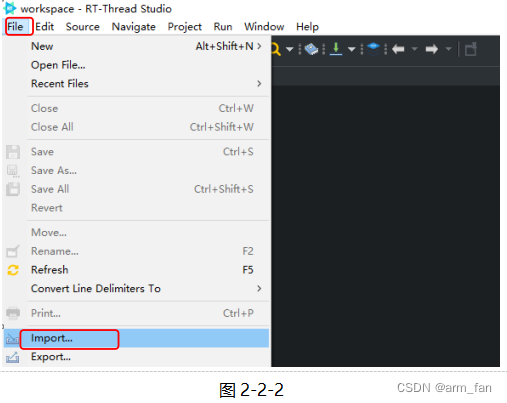Click the printer icon in File menu

pos(13,313)
